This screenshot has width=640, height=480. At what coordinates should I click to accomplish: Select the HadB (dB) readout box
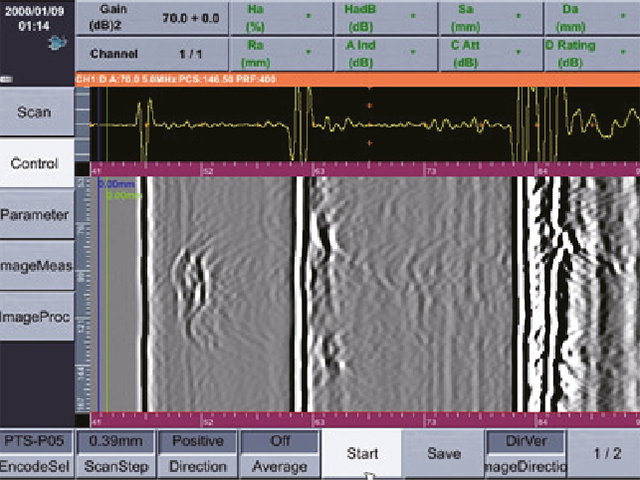tap(386, 18)
